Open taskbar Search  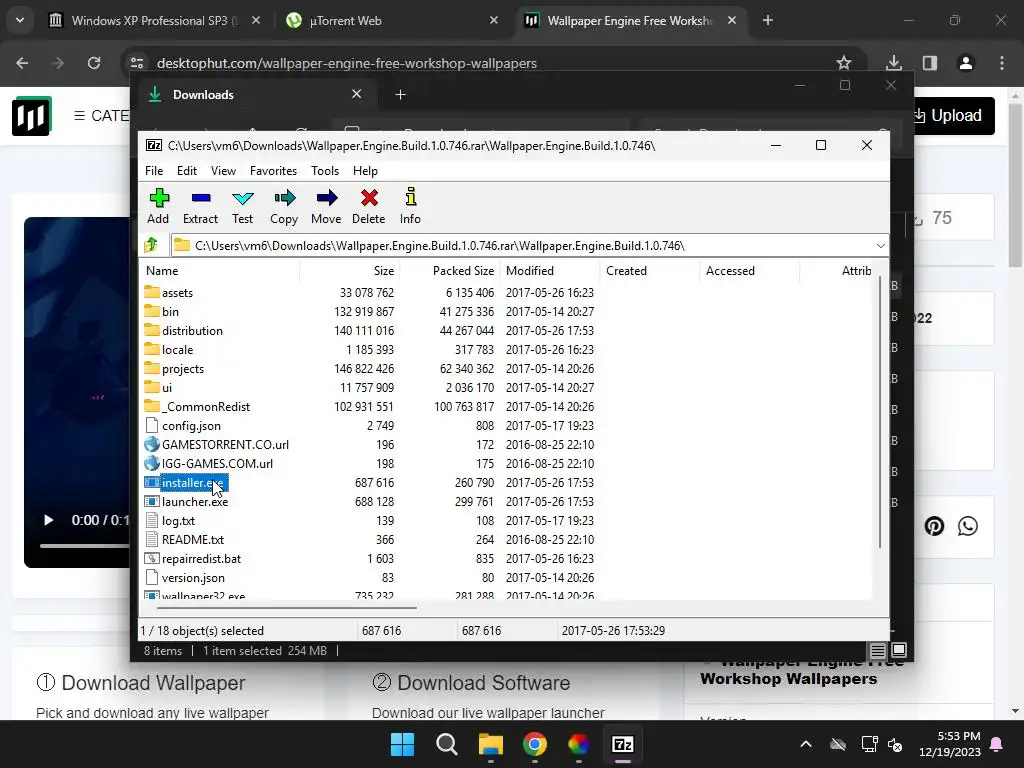[x=447, y=744]
